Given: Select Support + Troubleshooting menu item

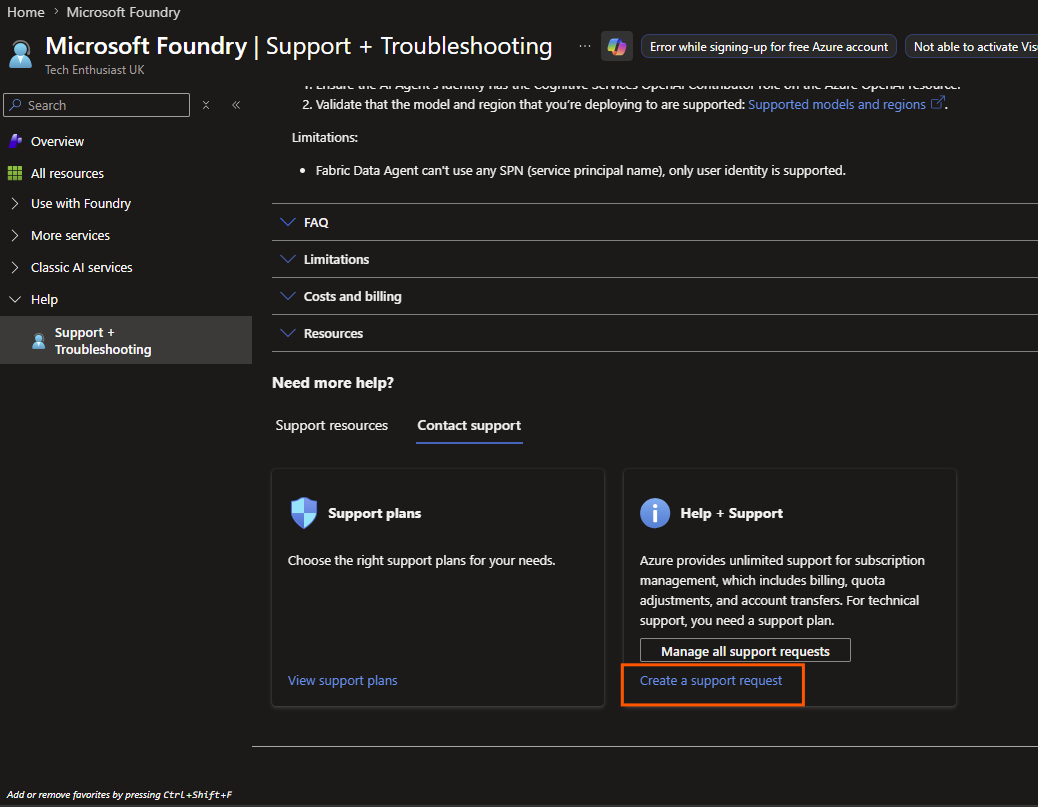Looking at the screenshot, I should 126,340.
